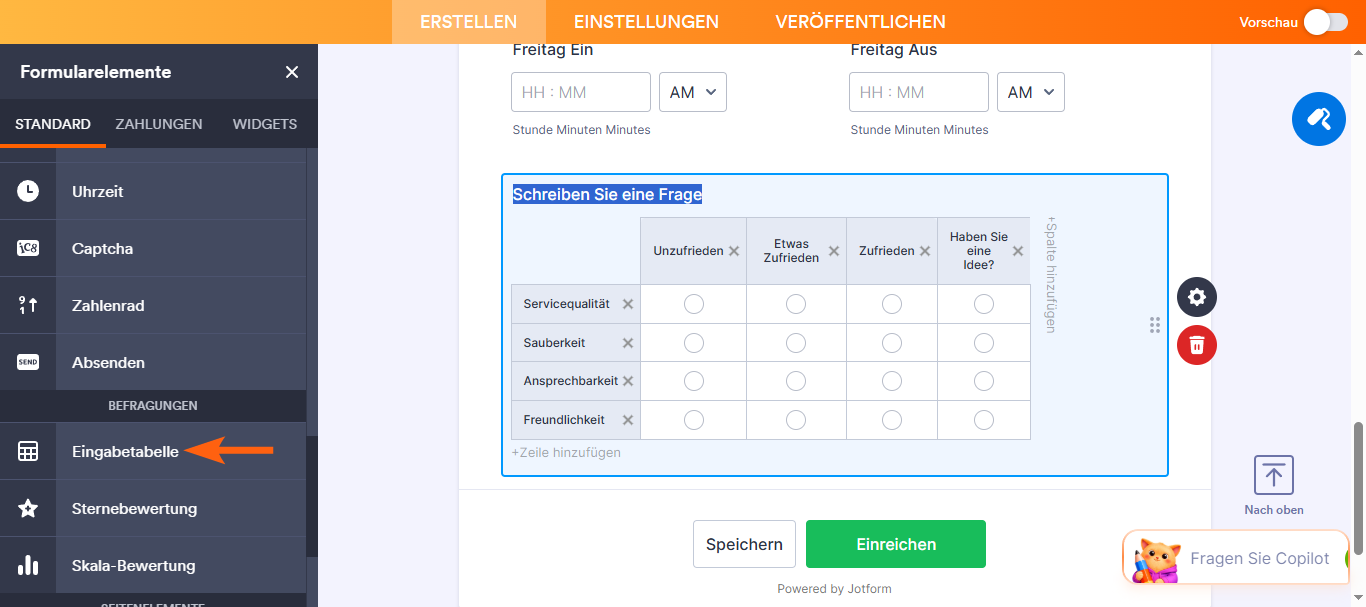Viewport: 1366px width, 607px height.
Task: Remove the Servicequalität row
Action: tap(628, 304)
